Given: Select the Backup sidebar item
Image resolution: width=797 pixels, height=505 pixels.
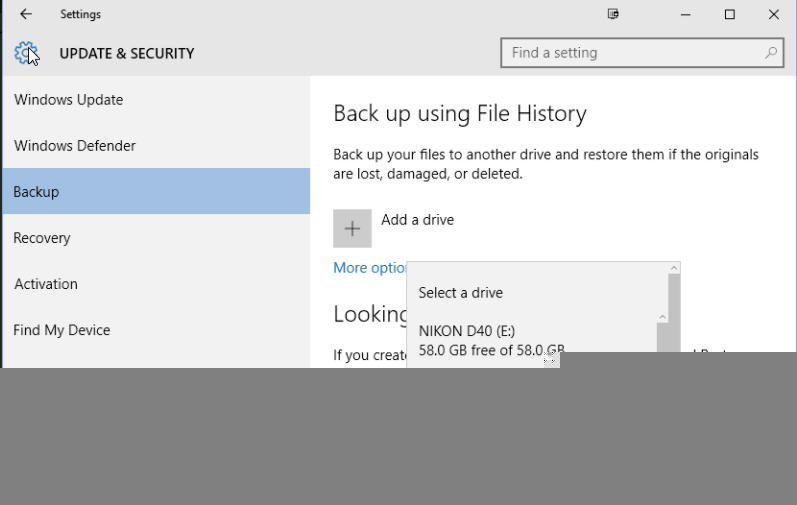Looking at the screenshot, I should [x=36, y=192].
